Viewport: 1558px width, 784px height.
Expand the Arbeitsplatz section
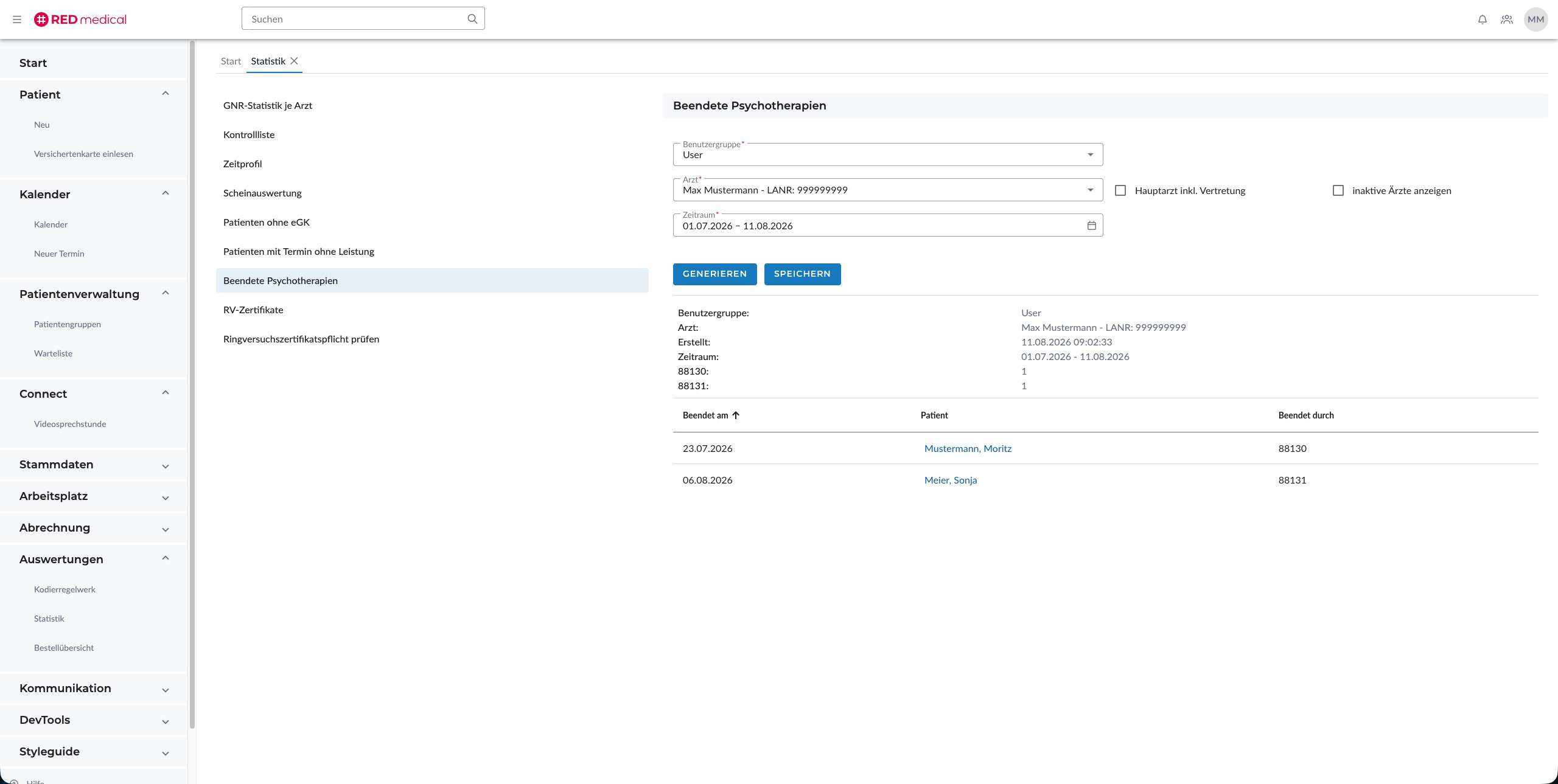(x=166, y=498)
